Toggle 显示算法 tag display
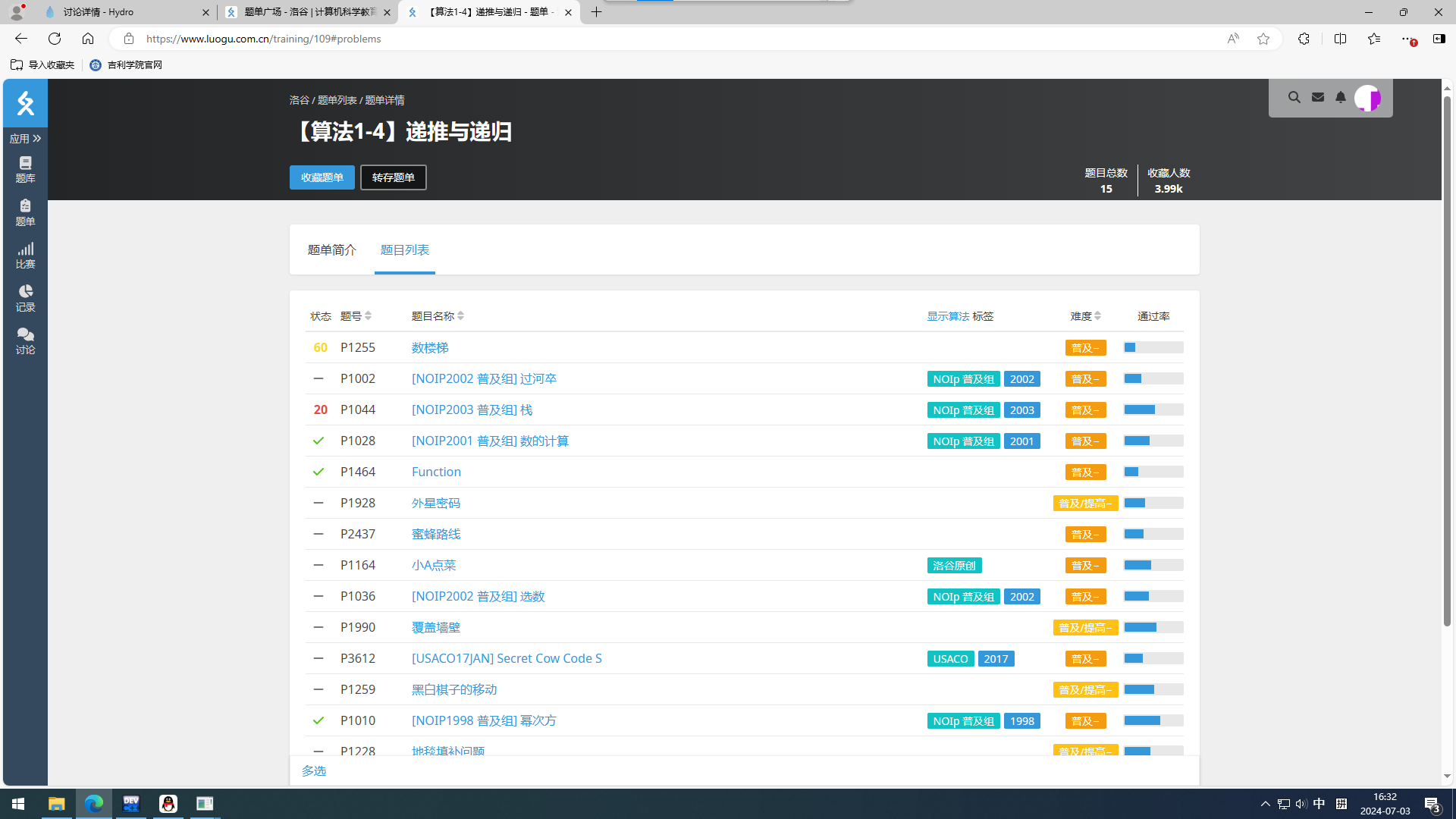The image size is (1456, 819). point(947,316)
